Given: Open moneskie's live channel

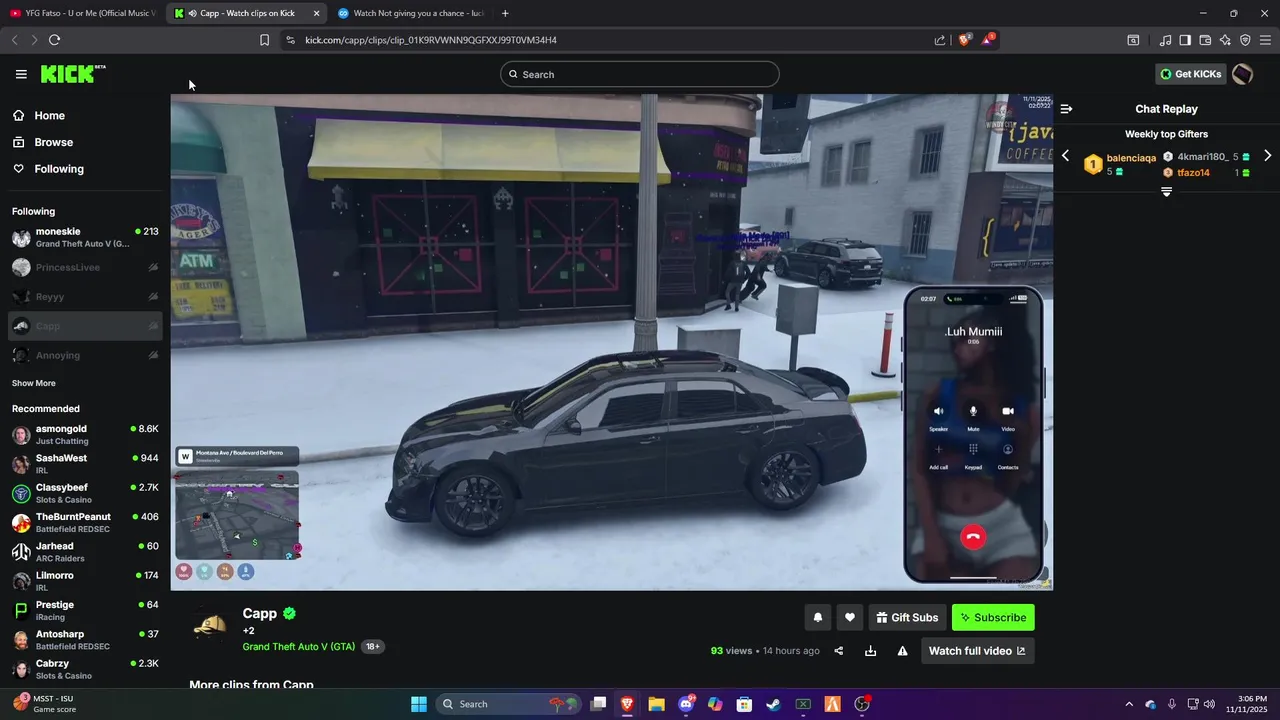Looking at the screenshot, I should [x=85, y=238].
